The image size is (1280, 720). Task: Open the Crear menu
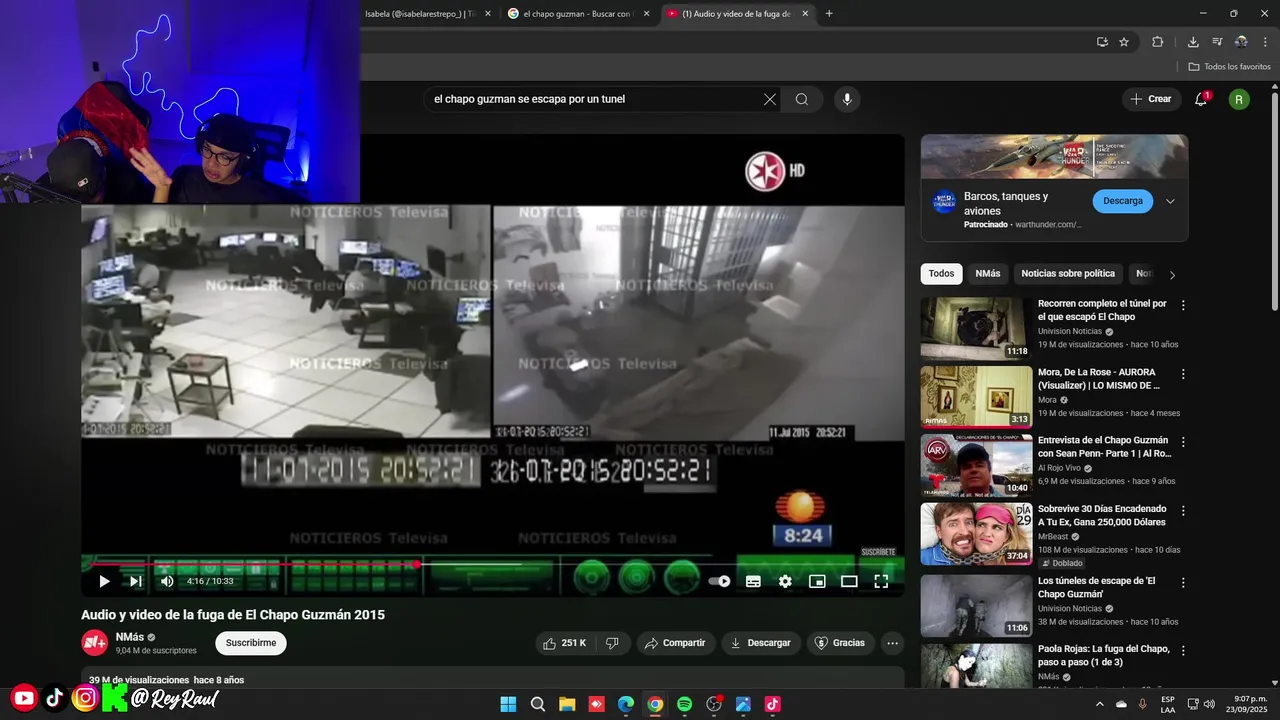click(1151, 99)
